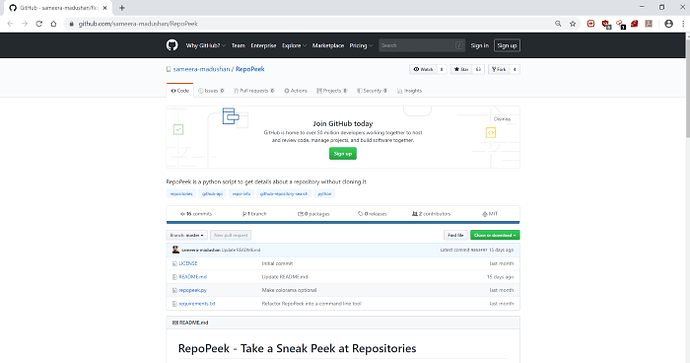Click the LICENSE file icon
Viewport: 690px width, 363px height.
click(x=174, y=264)
